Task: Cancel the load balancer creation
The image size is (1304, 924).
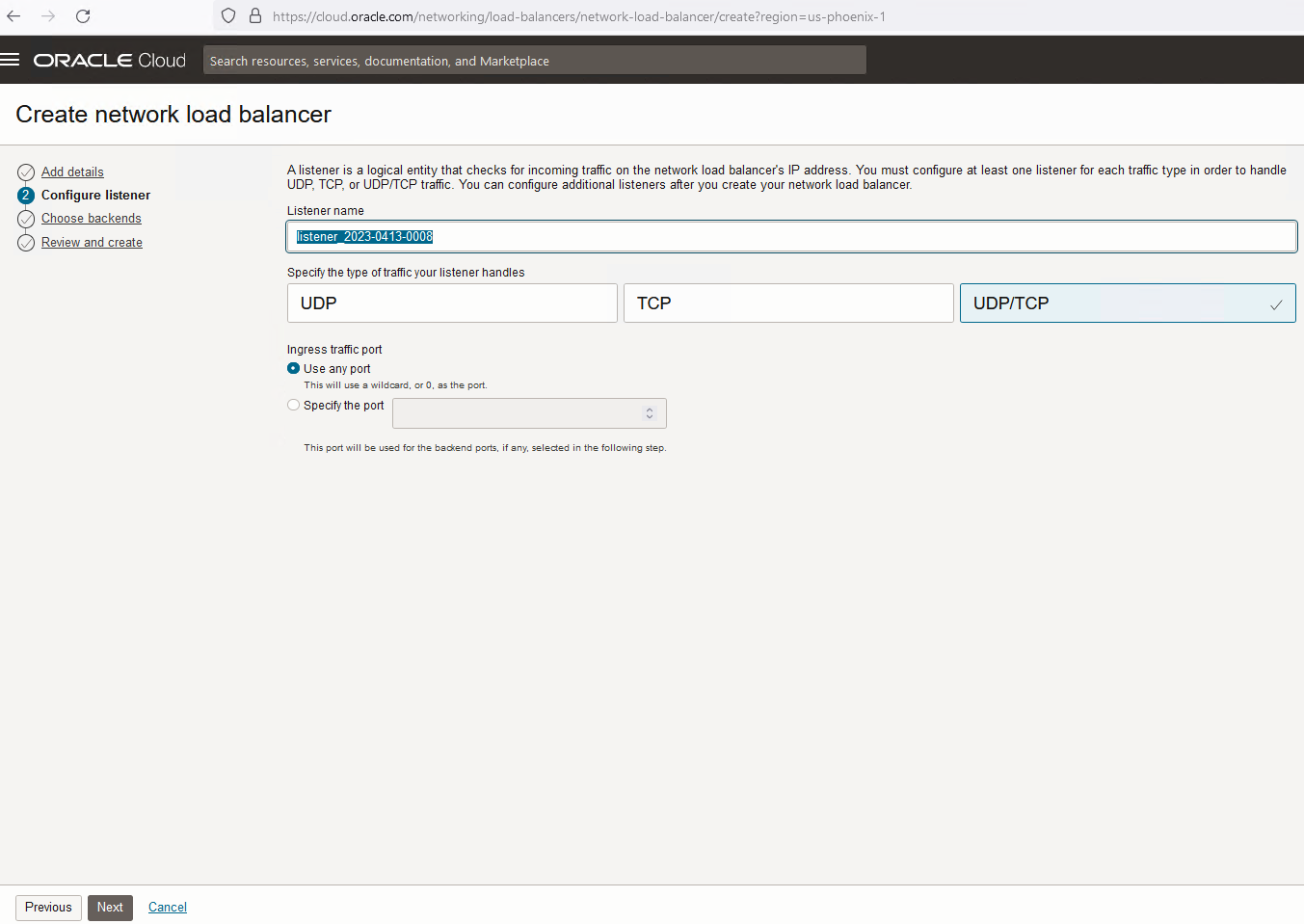Action: pos(168,908)
